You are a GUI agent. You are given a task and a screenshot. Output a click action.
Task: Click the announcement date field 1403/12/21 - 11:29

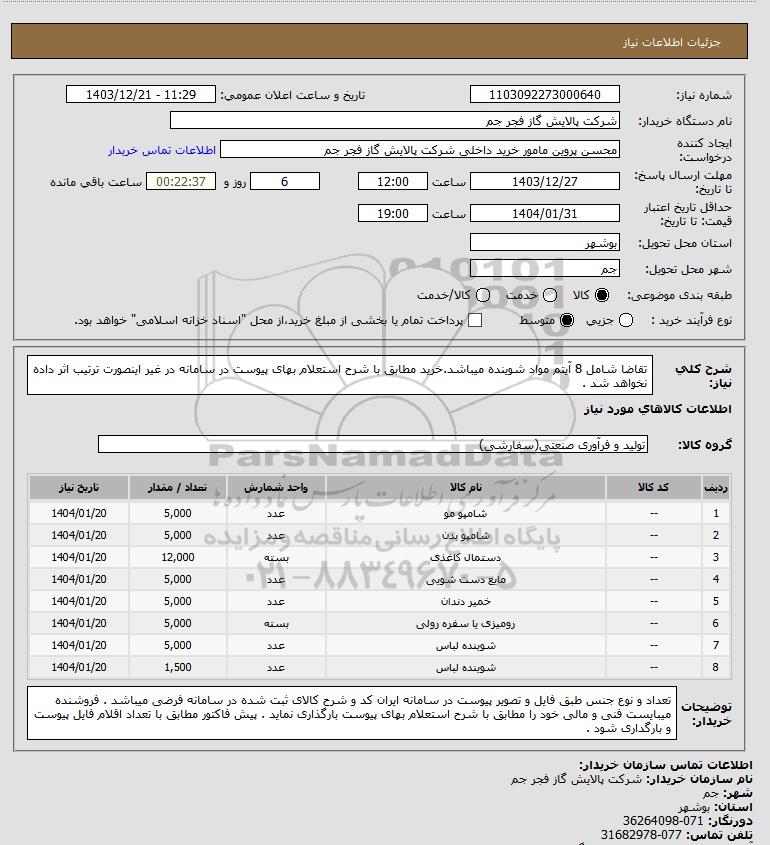coord(141,94)
